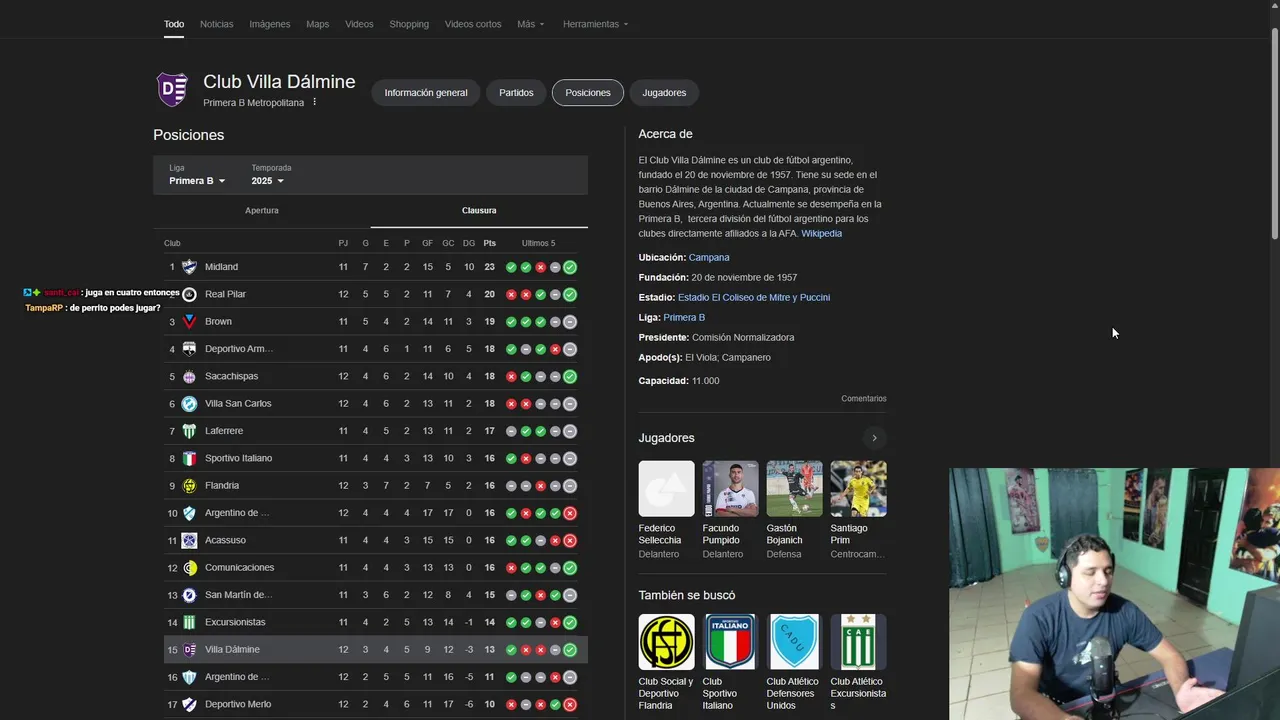Click the Real Pilar team crest
This screenshot has width=1280, height=720.
coord(189,294)
